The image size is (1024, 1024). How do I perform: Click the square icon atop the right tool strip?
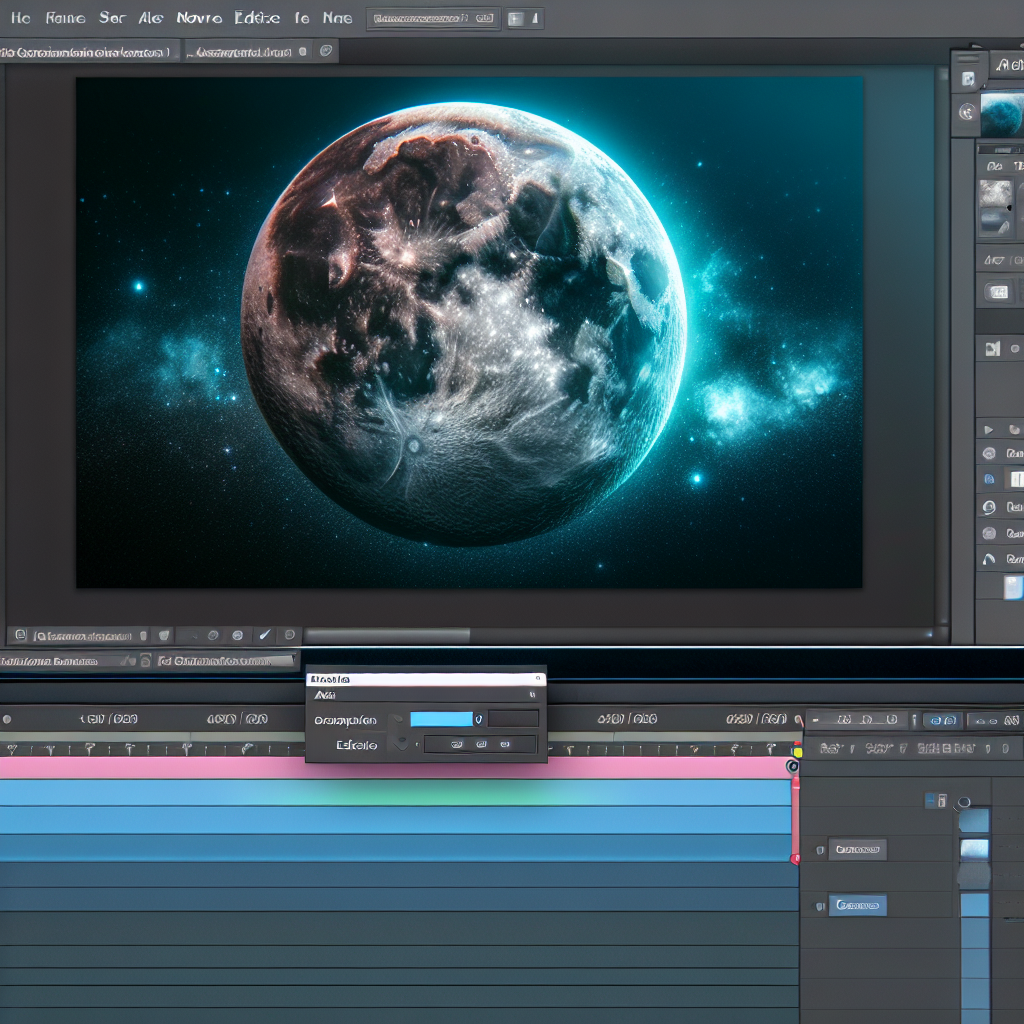tap(968, 80)
